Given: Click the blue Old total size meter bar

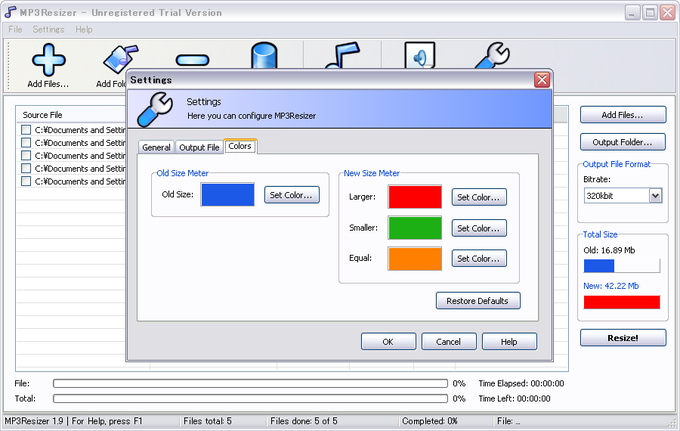Looking at the screenshot, I should coord(622,266).
